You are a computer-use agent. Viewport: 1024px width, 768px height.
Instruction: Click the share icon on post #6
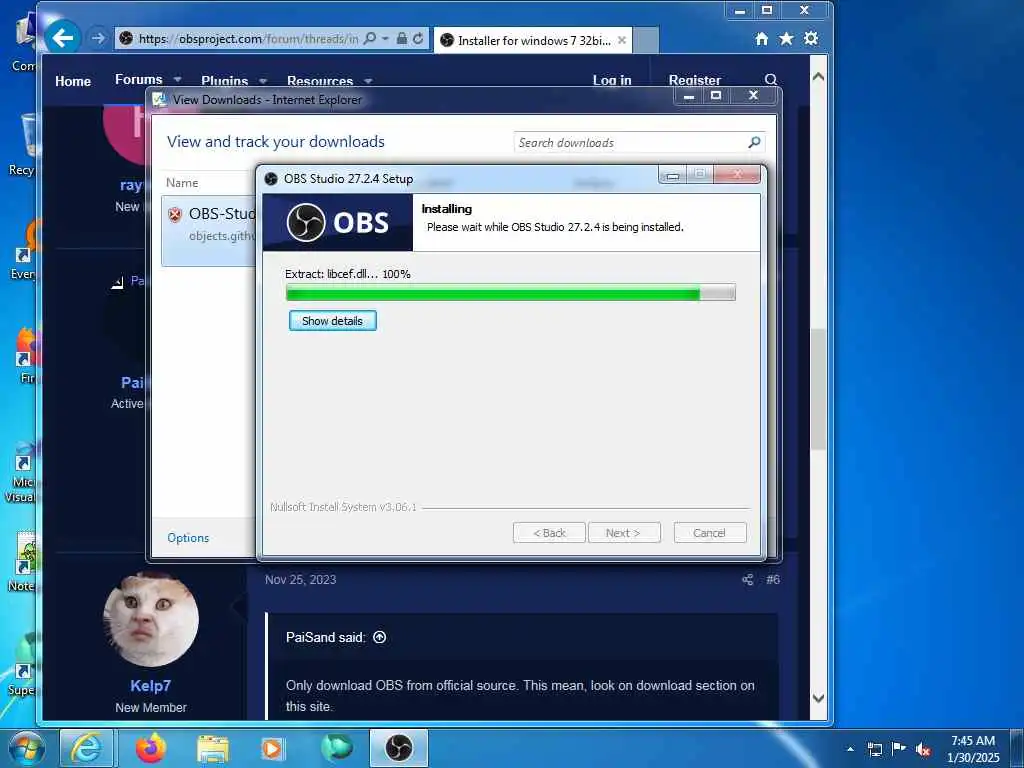748,579
